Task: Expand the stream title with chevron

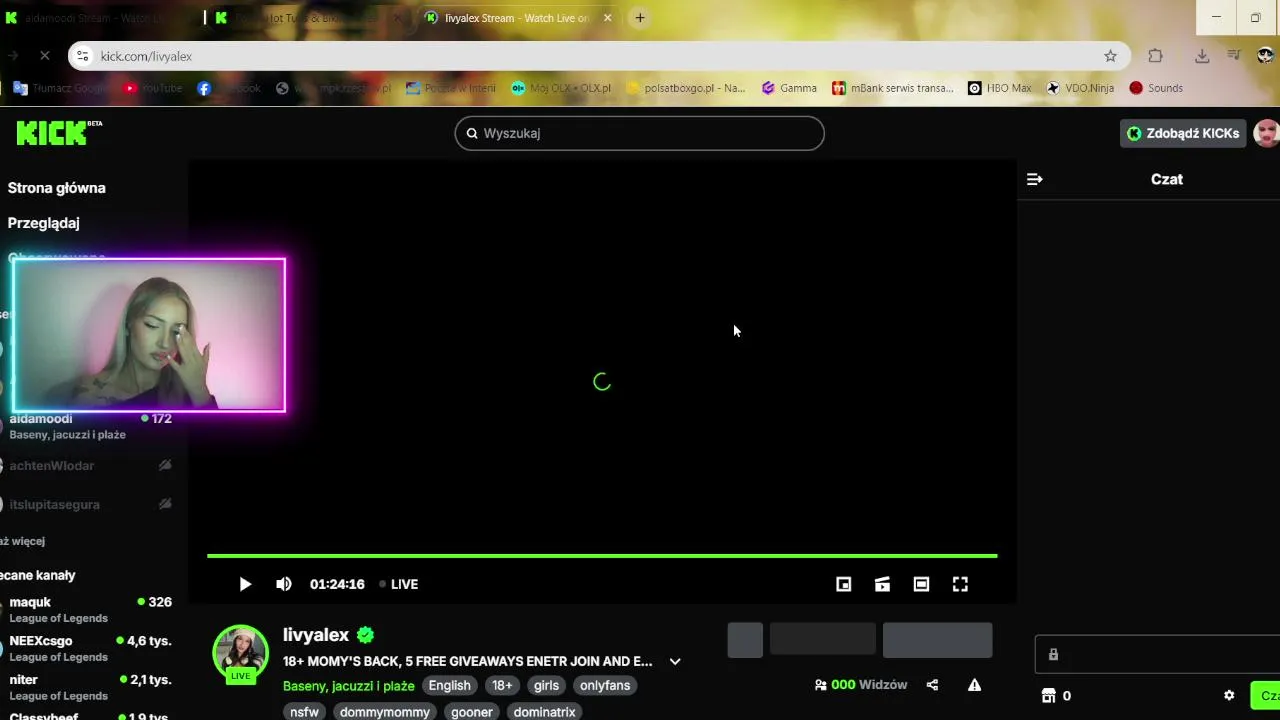Action: click(x=675, y=661)
